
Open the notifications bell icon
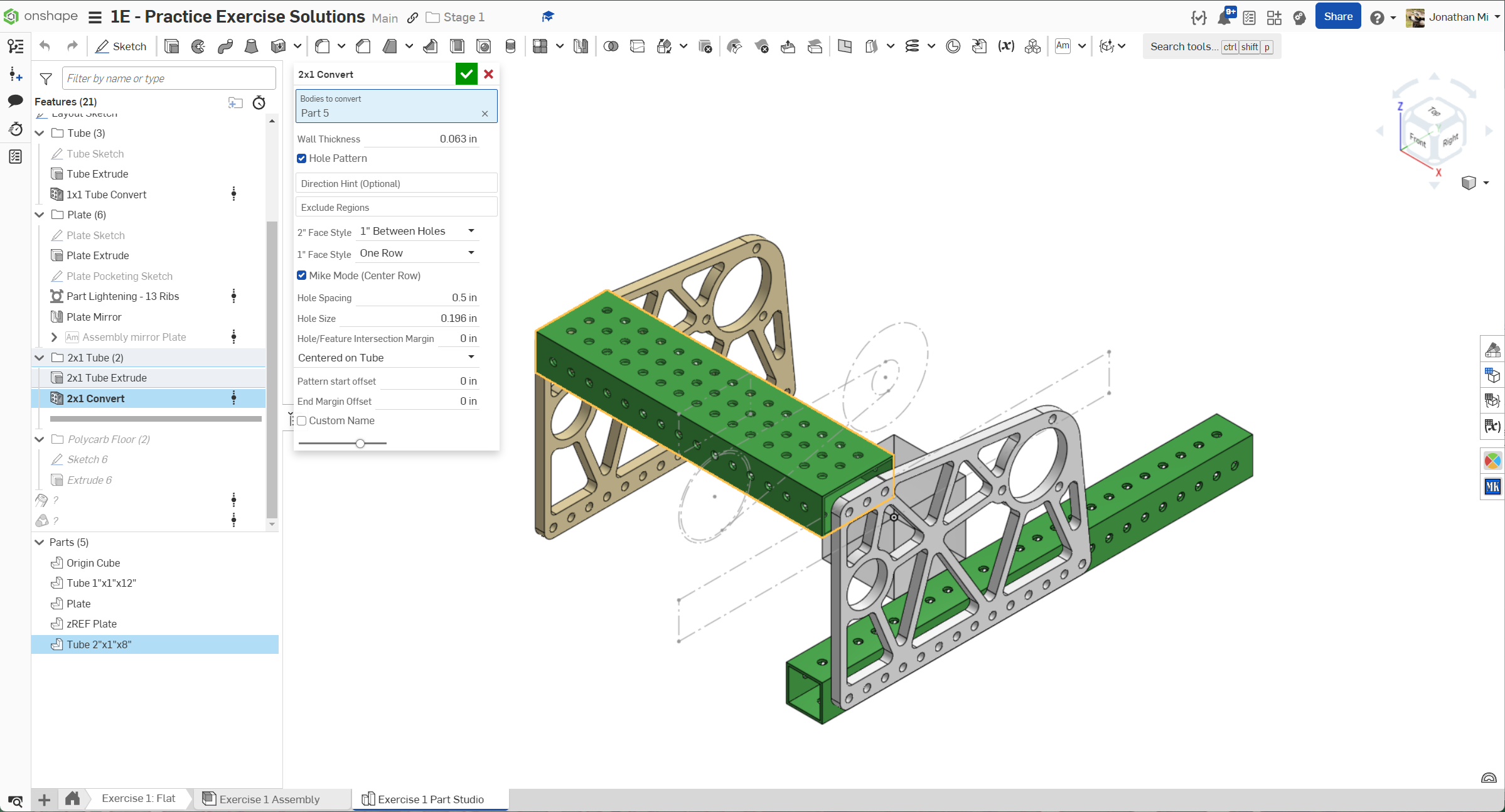pyautogui.click(x=1224, y=17)
